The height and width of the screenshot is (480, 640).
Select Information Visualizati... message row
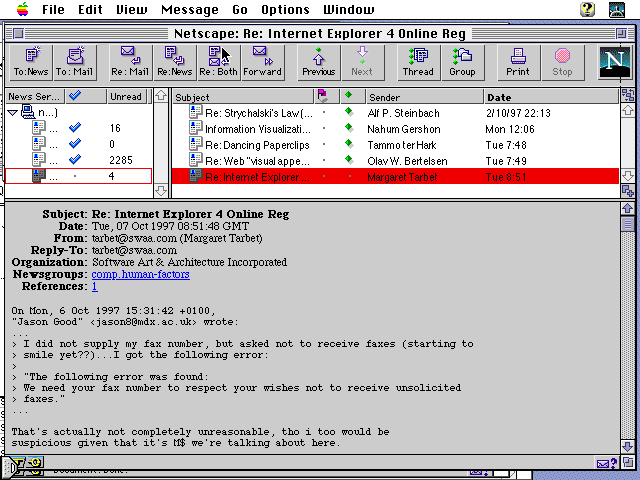395,129
